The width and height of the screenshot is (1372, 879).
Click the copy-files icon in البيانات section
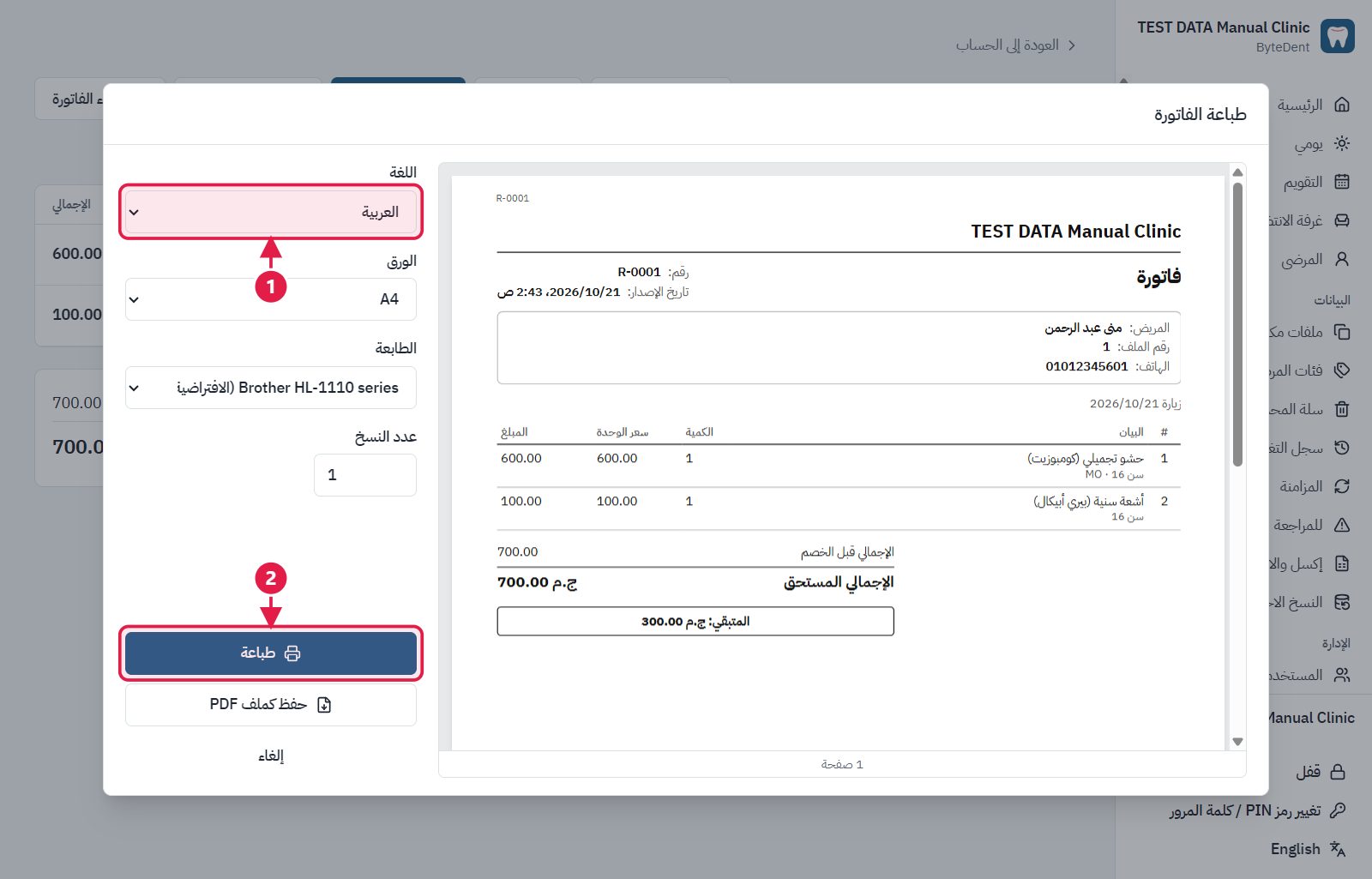[1342, 332]
